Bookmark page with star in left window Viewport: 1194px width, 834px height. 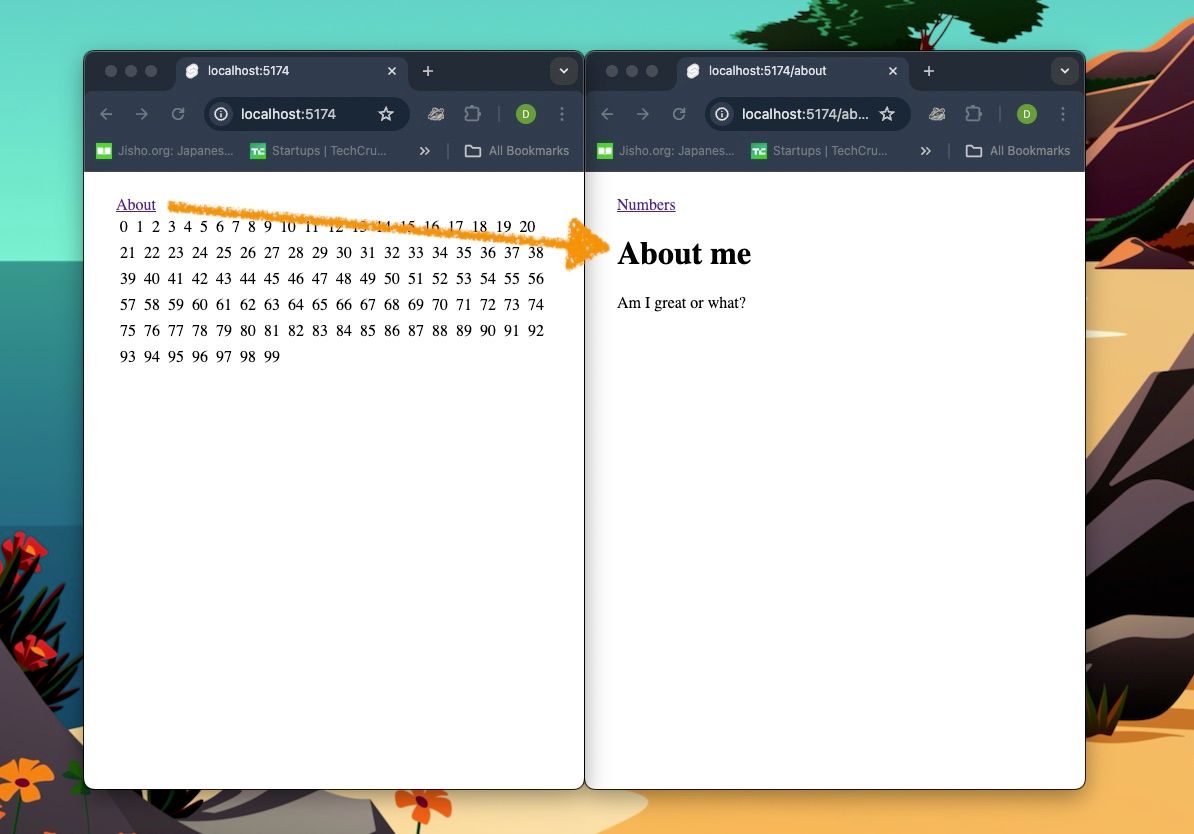click(x=386, y=114)
